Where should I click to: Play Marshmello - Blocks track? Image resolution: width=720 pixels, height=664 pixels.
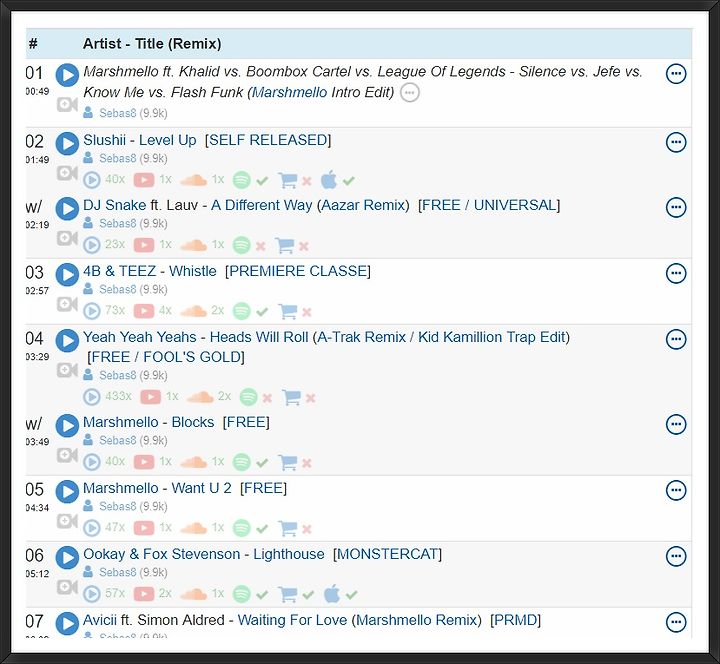[x=67, y=426]
